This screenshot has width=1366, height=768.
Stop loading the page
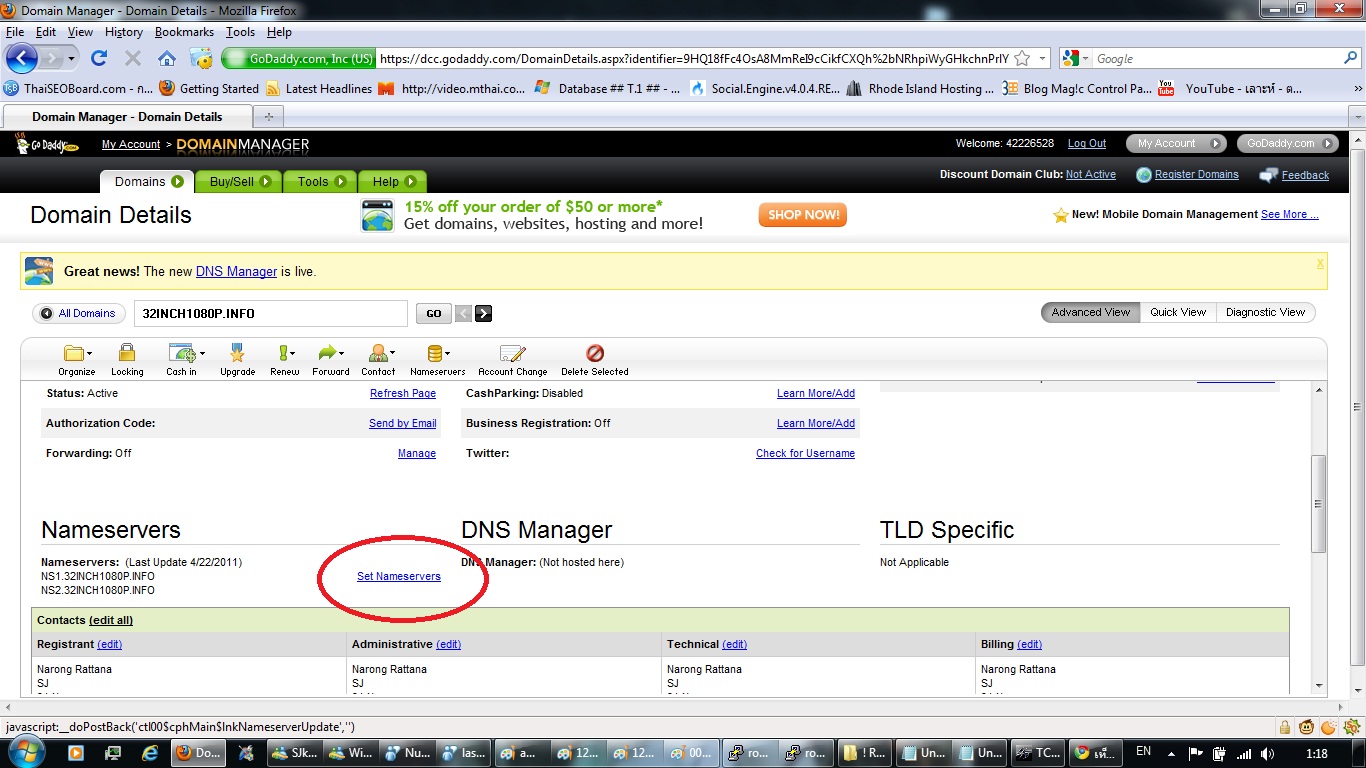pos(132,58)
